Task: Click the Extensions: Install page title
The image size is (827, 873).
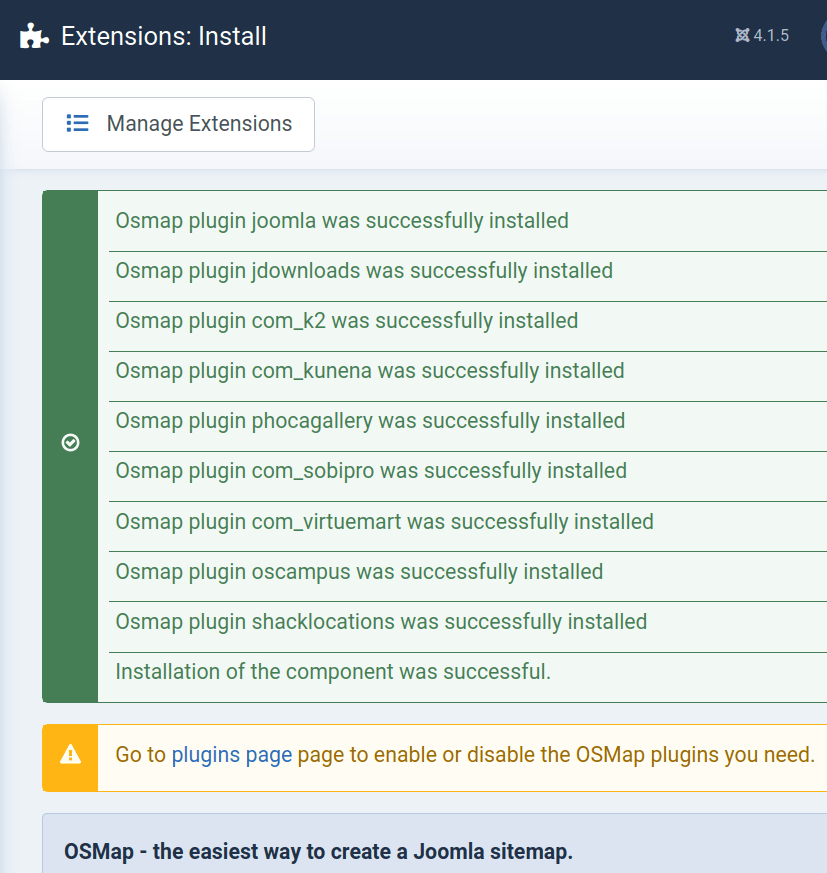Action: point(164,36)
